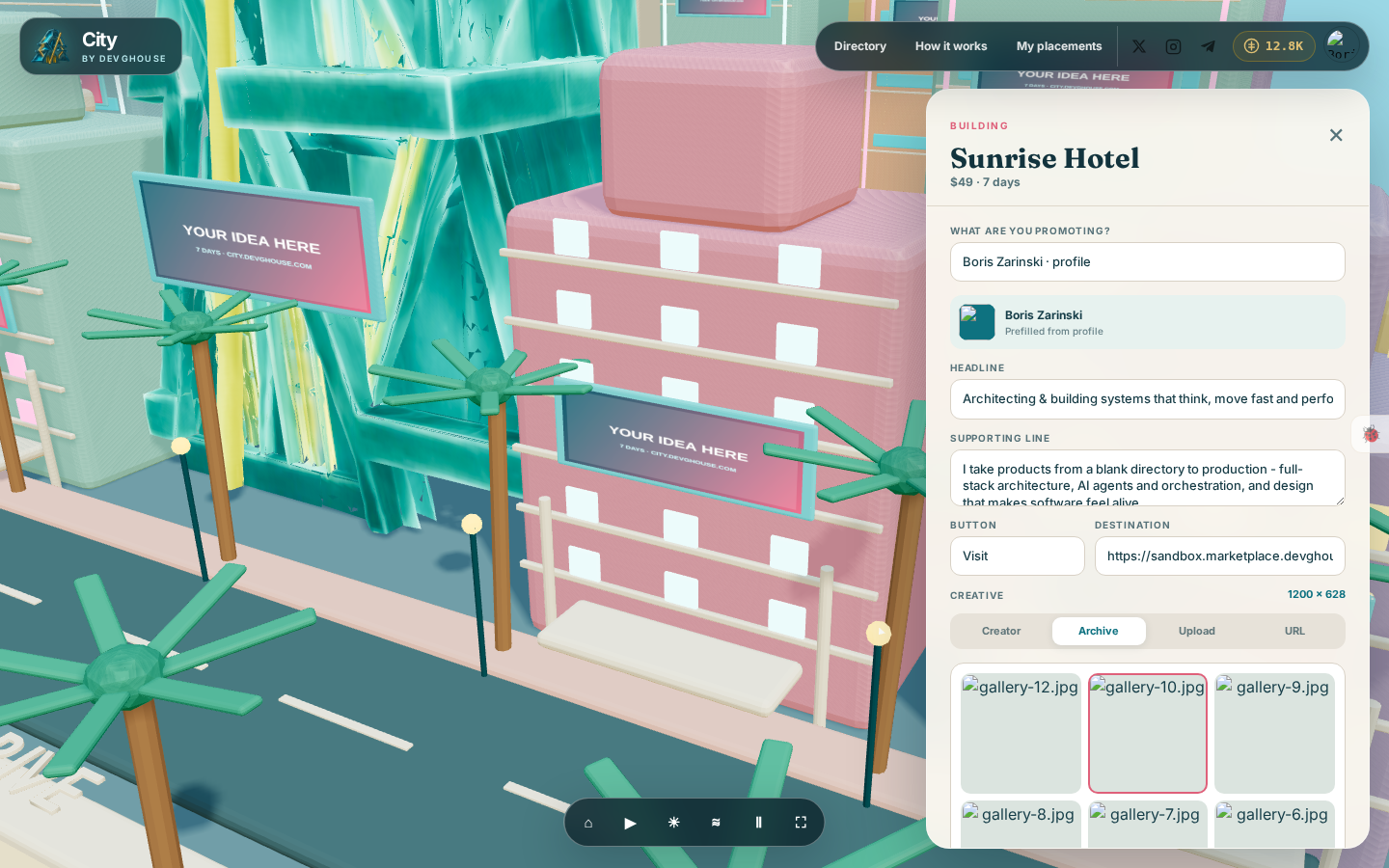Click the pause icon in bottom toolbar
This screenshot has height=868, width=1389.
[758, 823]
